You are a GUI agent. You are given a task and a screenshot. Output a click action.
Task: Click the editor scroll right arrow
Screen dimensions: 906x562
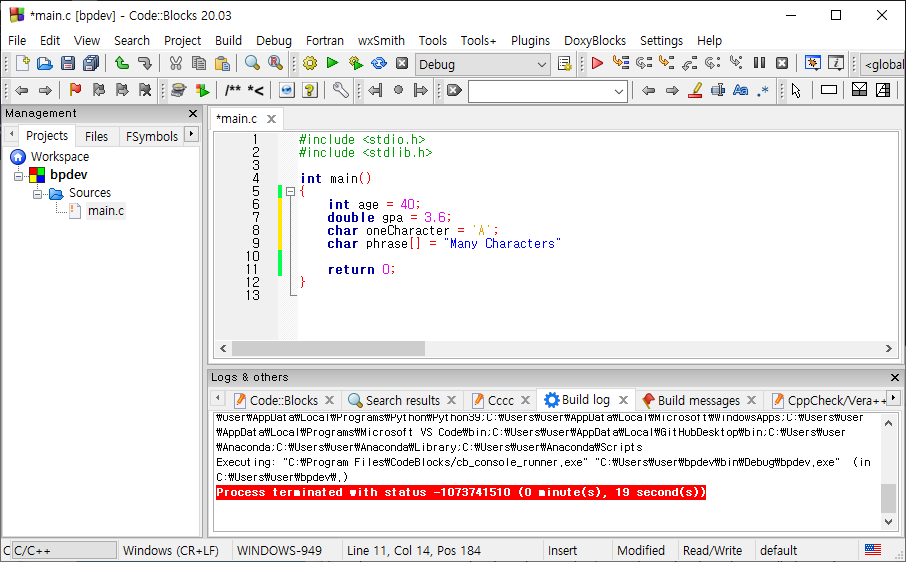[x=889, y=348]
